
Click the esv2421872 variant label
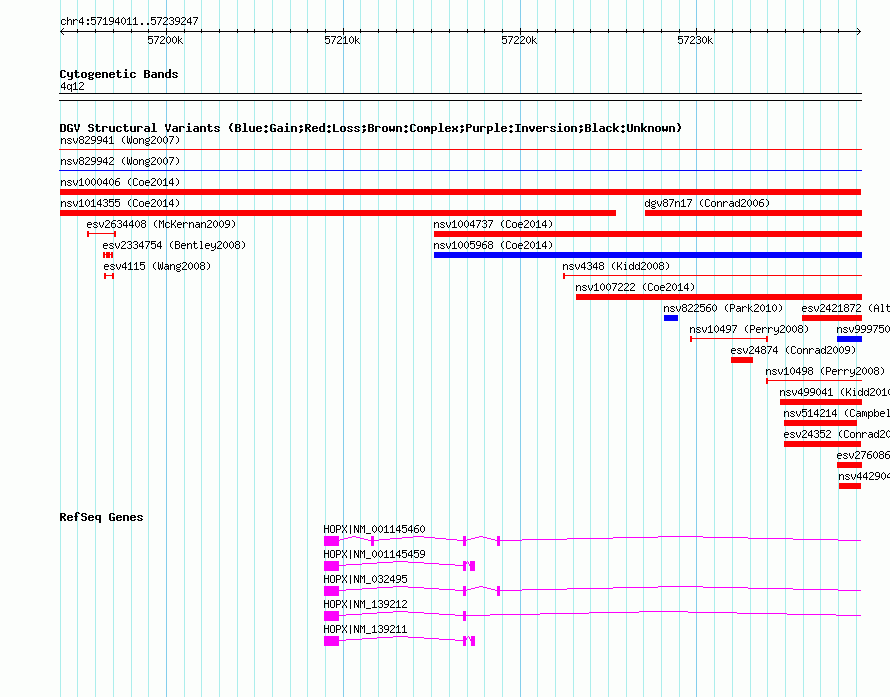(846, 308)
